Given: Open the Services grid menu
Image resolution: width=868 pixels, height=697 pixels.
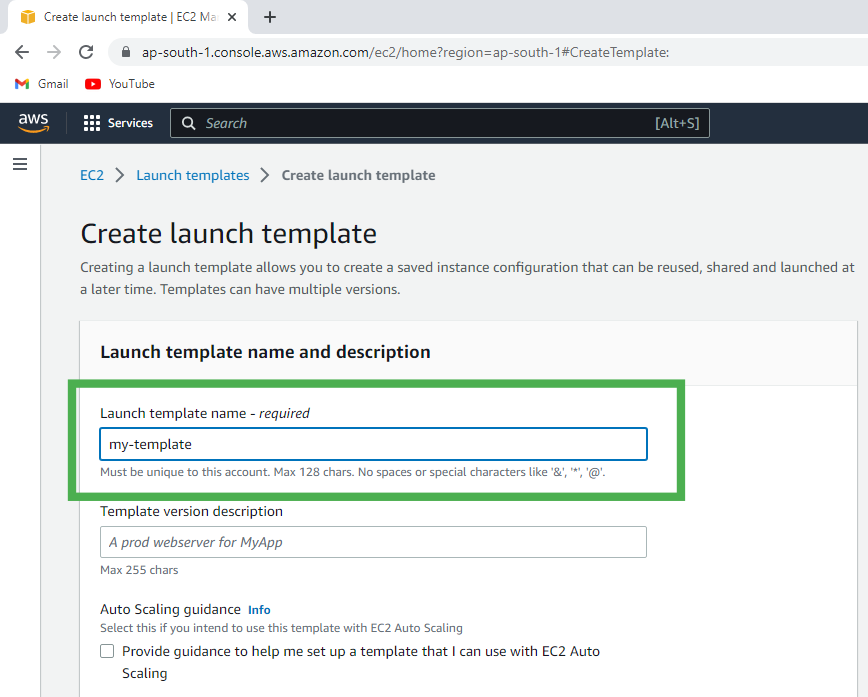Looking at the screenshot, I should click(118, 123).
